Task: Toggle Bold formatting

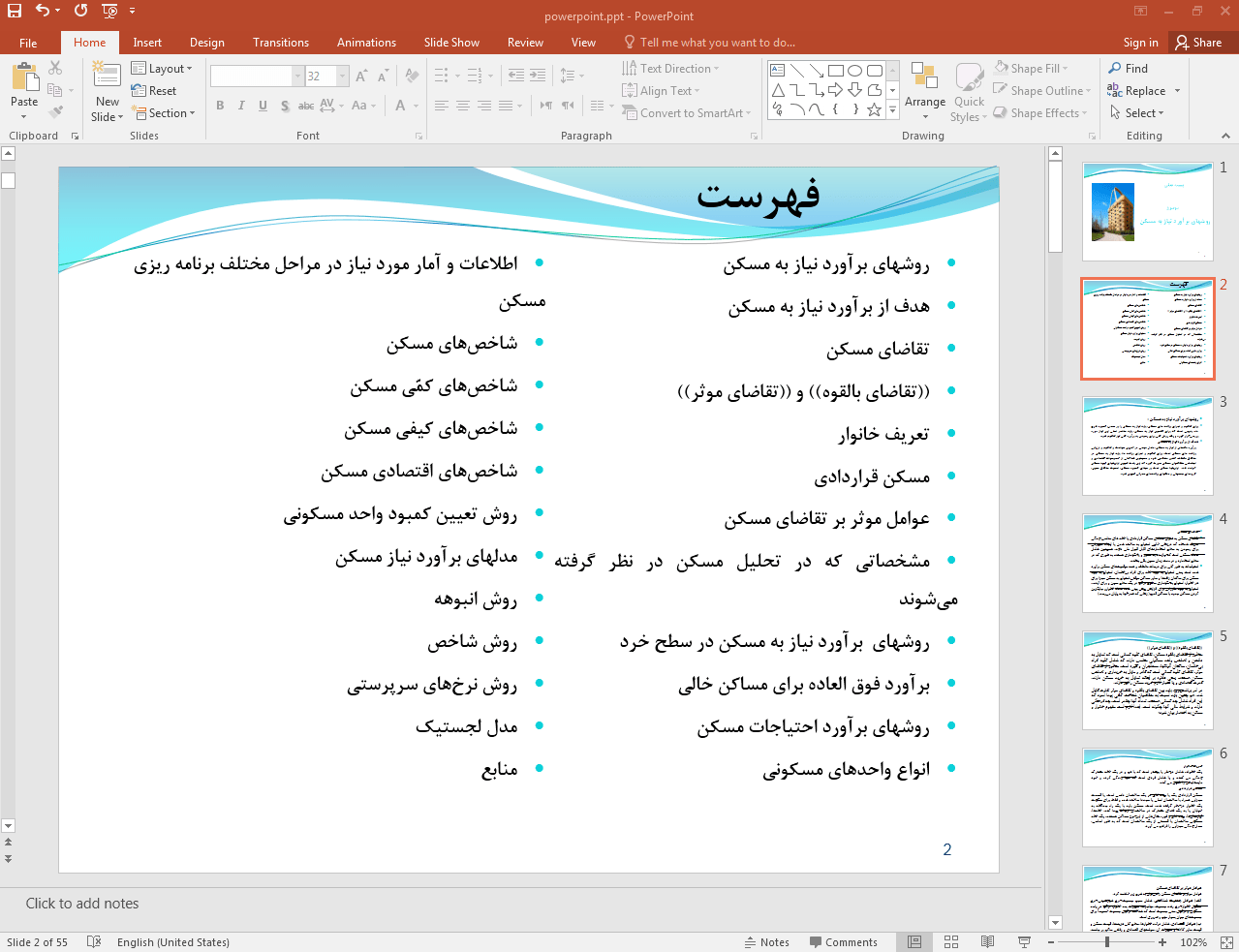Action: [x=221, y=106]
